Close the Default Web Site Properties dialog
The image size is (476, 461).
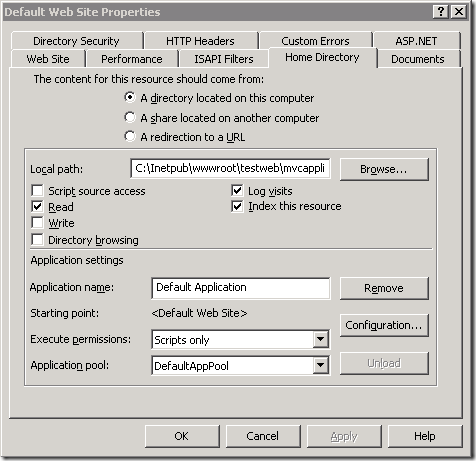459,12
